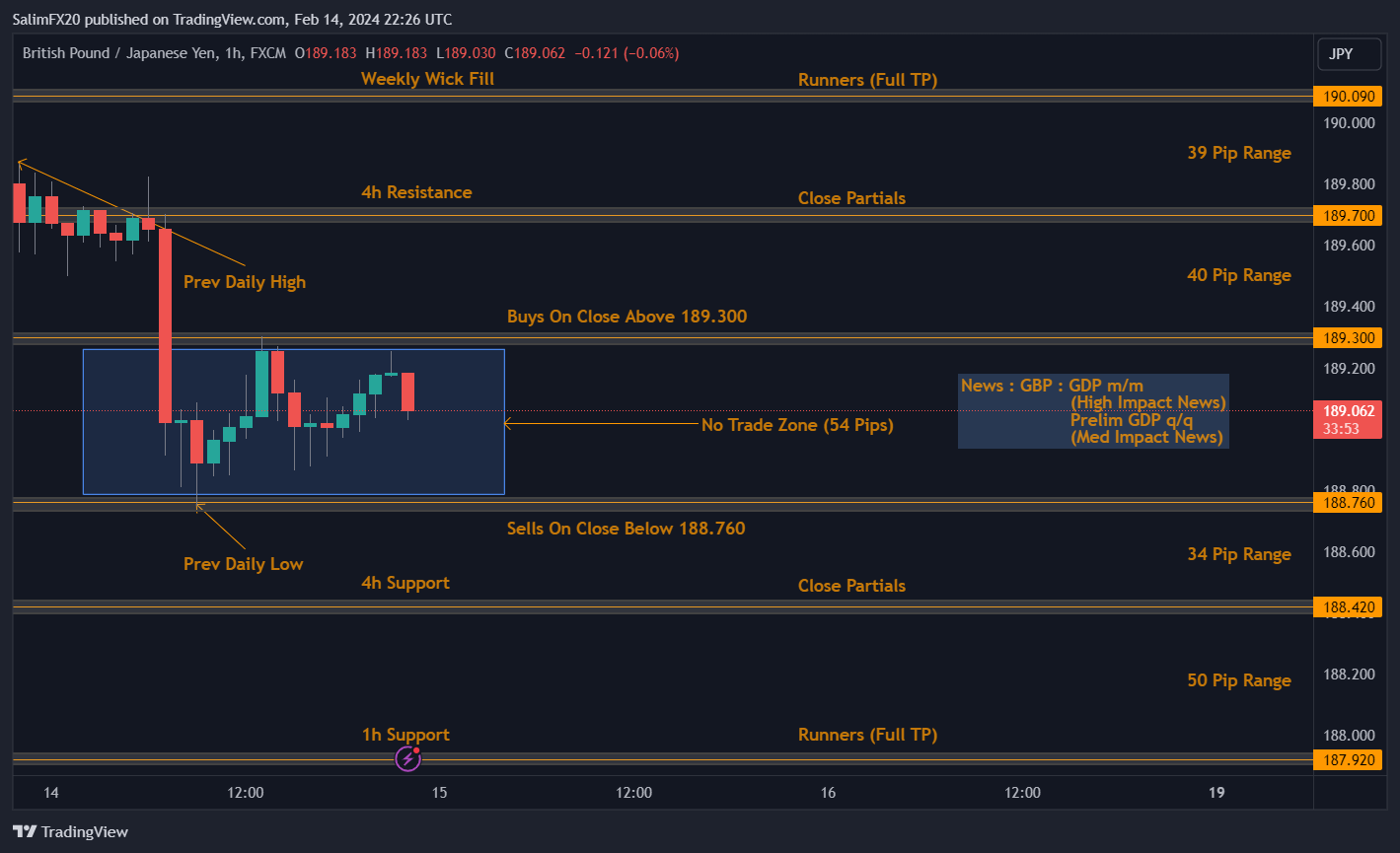Click the "Prev Daily High" annotation
This screenshot has height=853, width=1400.
245,282
